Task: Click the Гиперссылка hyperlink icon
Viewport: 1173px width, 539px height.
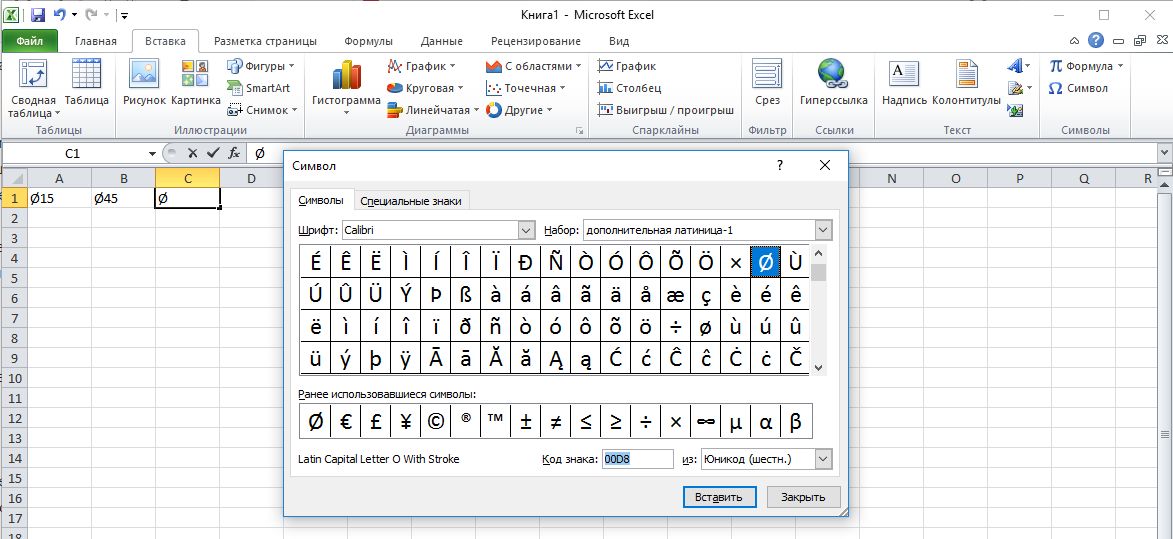Action: (832, 76)
